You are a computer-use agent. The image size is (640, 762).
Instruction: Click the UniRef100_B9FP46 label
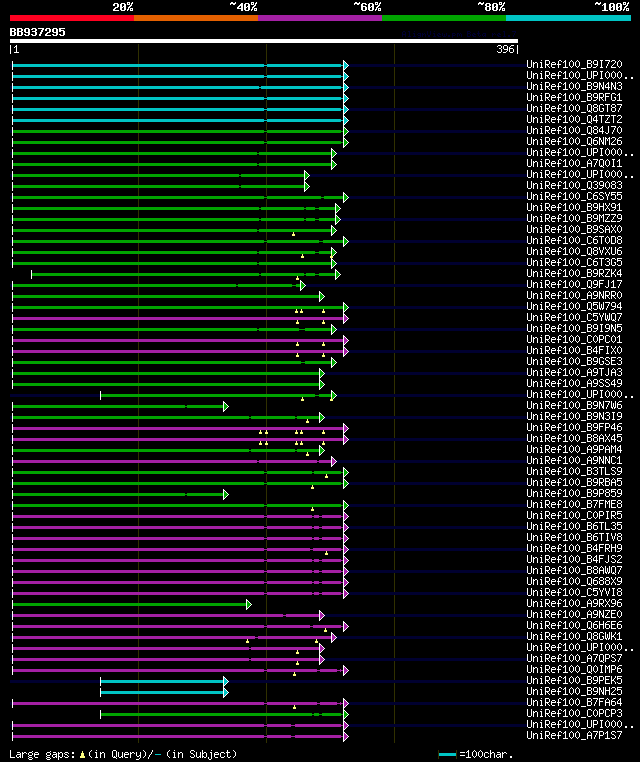(x=574, y=427)
